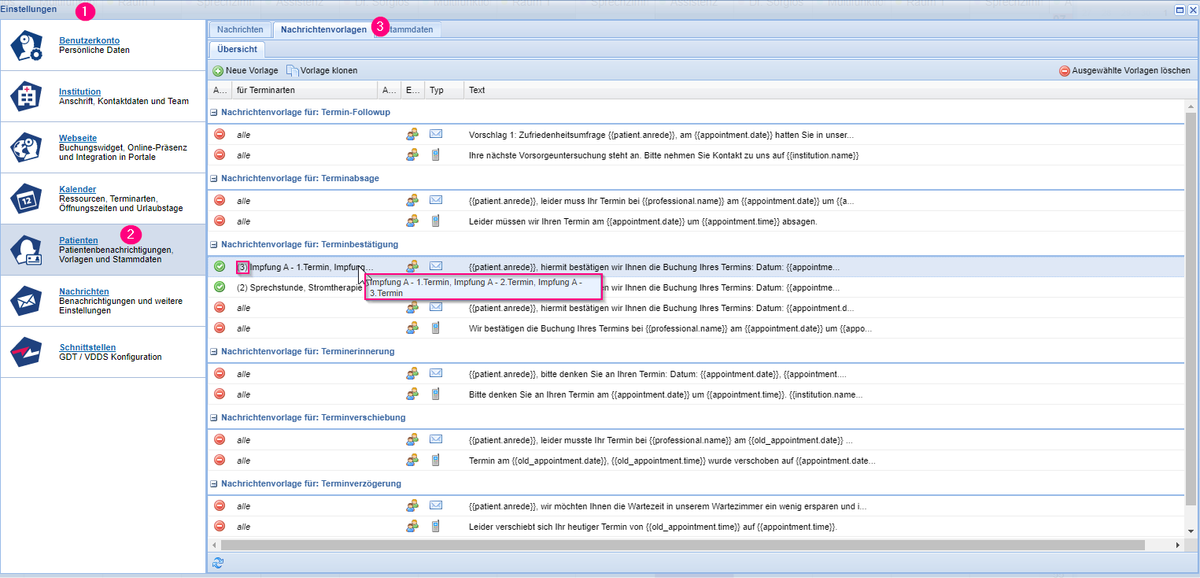1200x578 pixels.
Task: Click the Text column header
Action: [477, 90]
